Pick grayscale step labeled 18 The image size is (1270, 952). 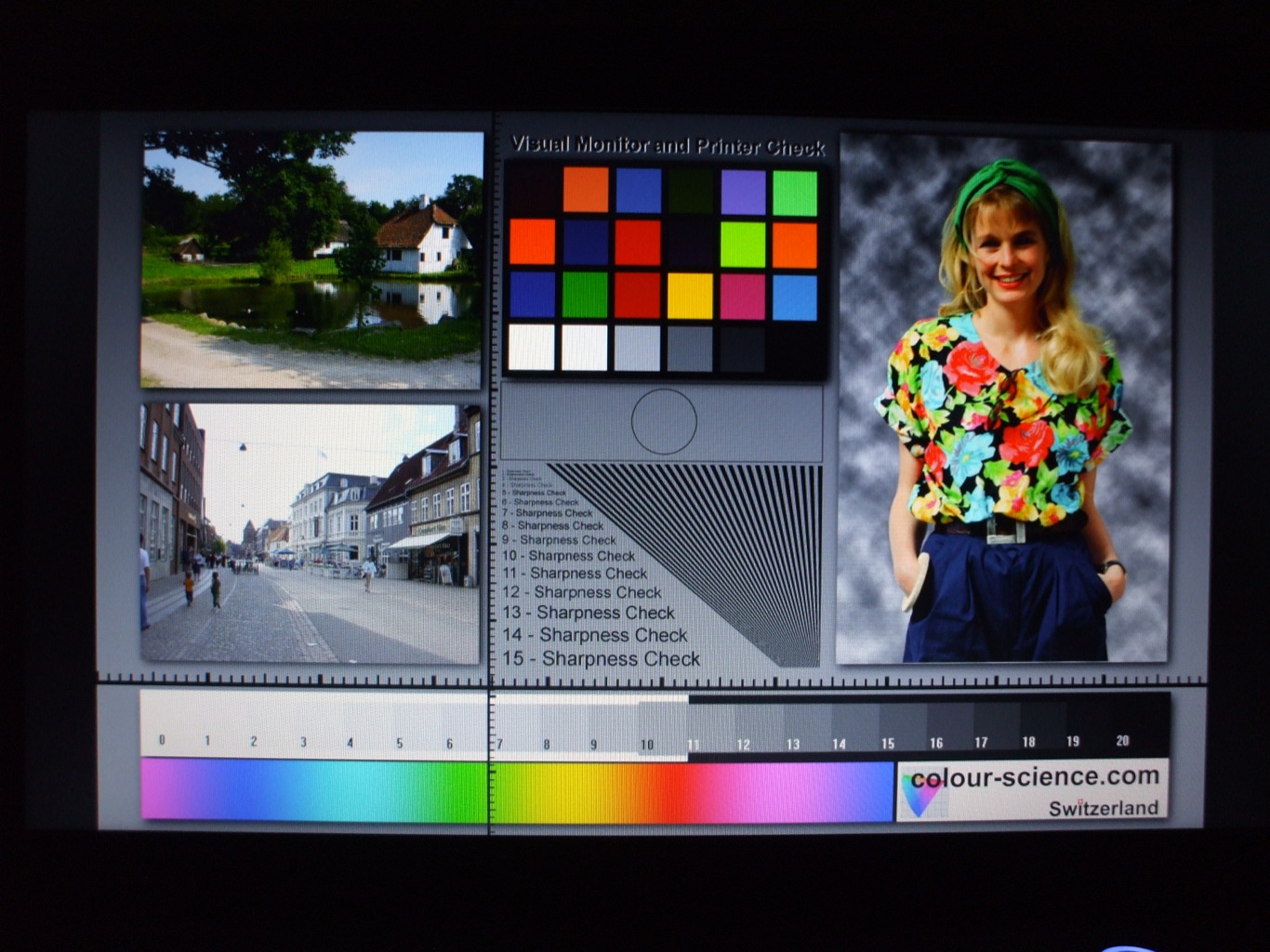(x=1028, y=725)
